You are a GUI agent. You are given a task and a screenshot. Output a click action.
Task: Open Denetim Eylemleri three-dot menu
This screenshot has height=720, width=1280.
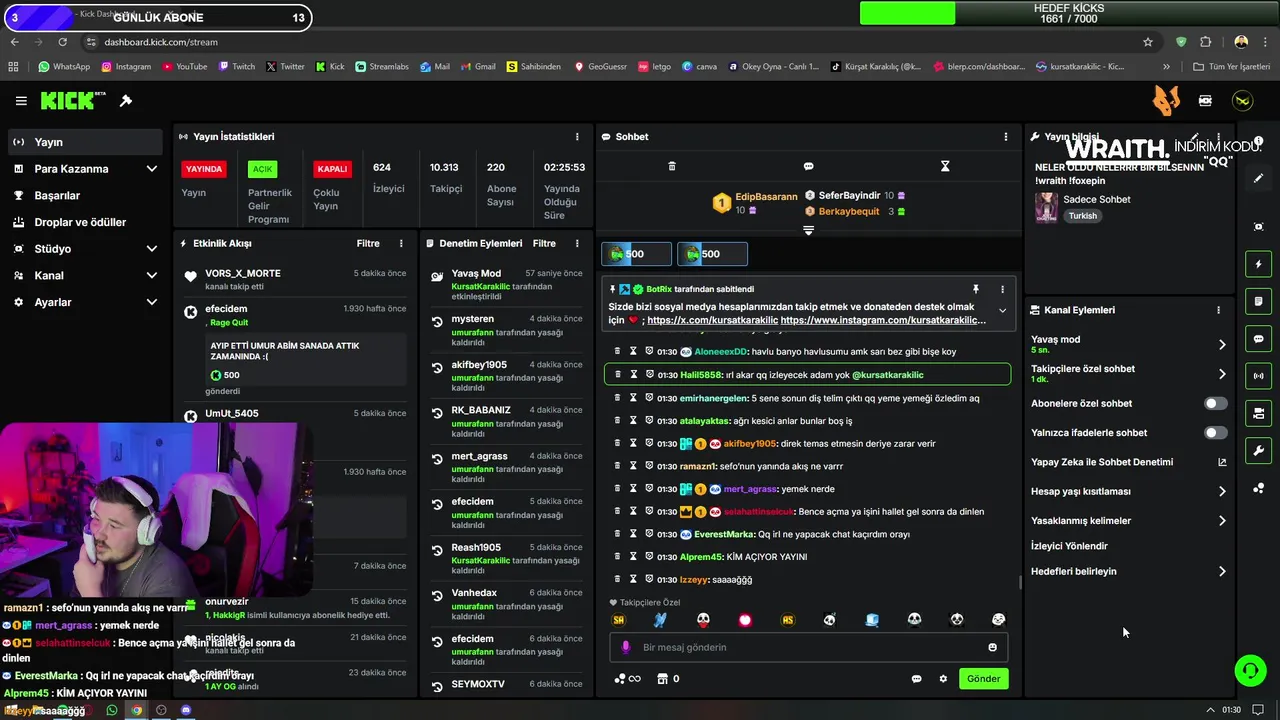point(577,243)
